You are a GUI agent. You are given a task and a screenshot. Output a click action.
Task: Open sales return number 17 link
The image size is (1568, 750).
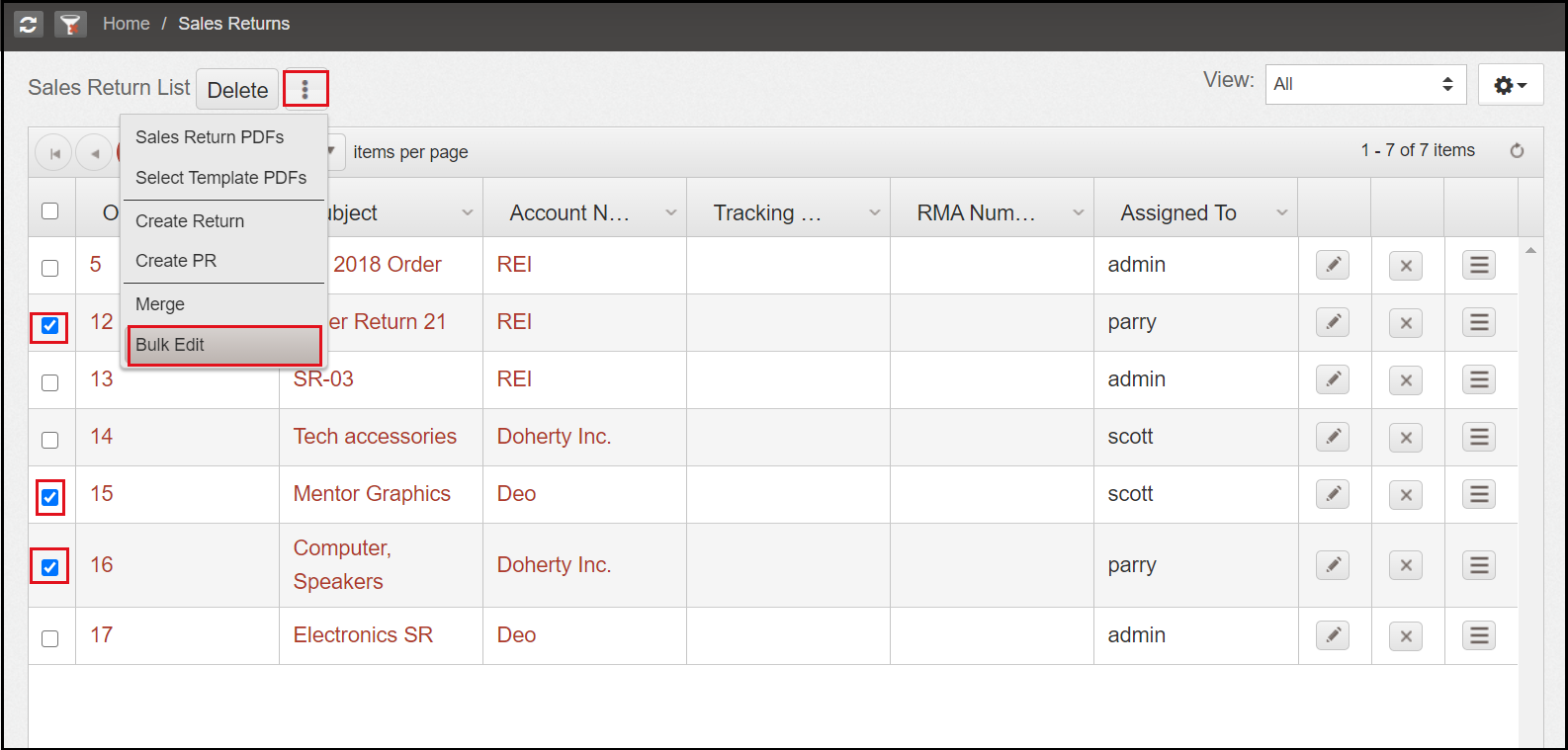tap(102, 635)
